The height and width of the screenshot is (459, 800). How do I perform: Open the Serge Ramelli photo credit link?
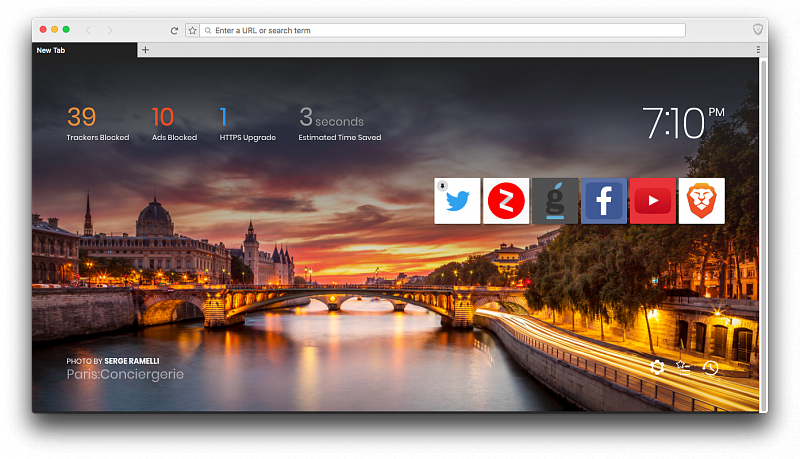[x=132, y=361]
